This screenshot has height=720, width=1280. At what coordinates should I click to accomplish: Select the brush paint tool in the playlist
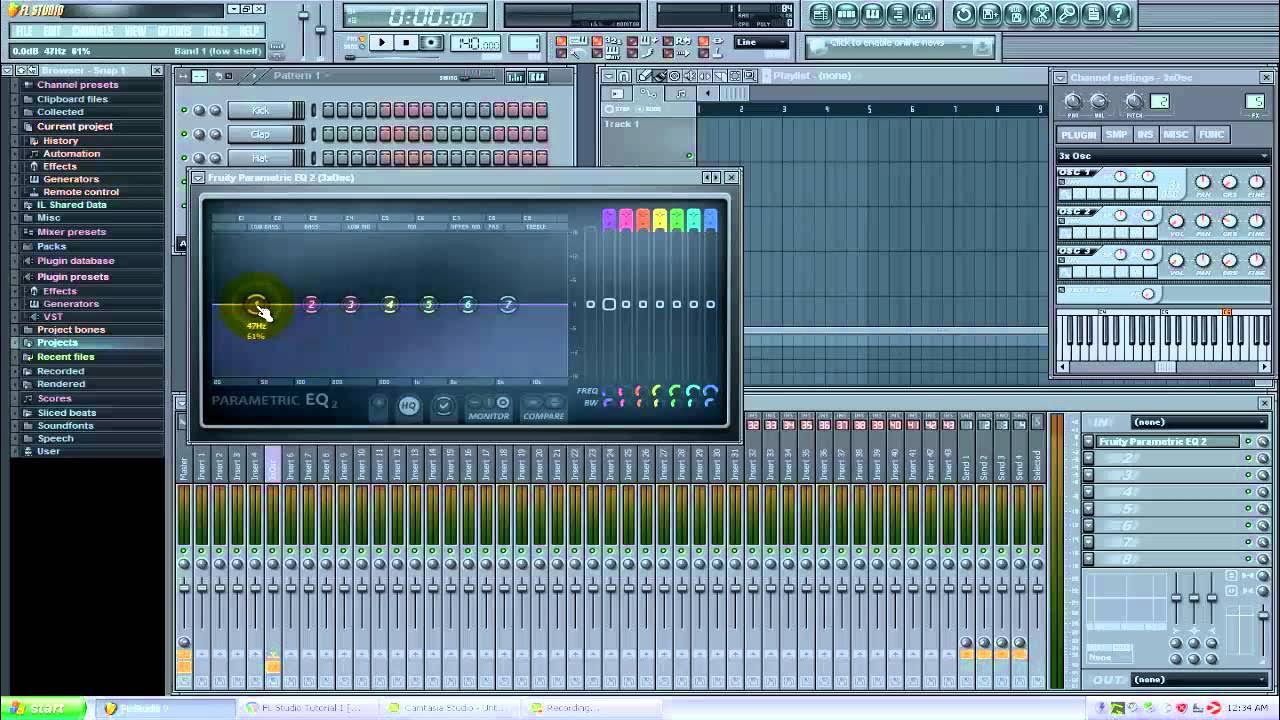[x=660, y=76]
